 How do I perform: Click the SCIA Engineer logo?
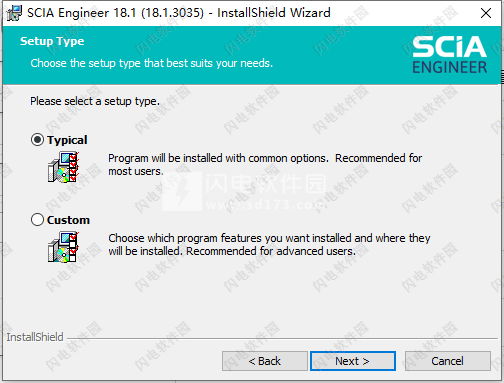click(449, 55)
